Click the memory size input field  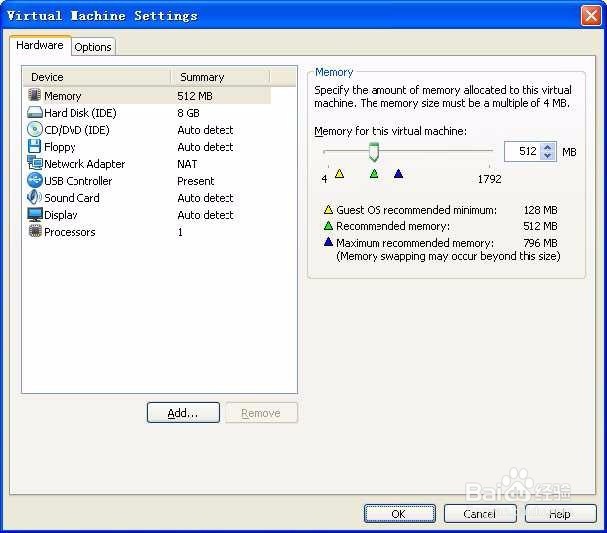[522, 151]
